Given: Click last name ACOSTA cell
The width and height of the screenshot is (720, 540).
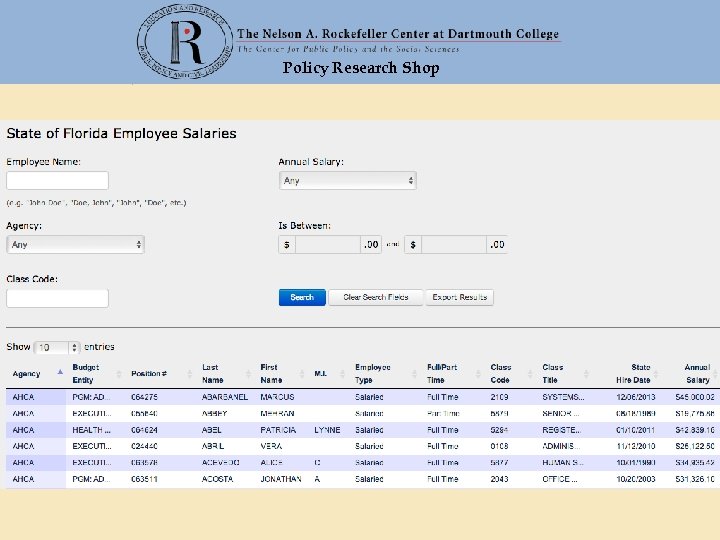Looking at the screenshot, I should [217, 479].
